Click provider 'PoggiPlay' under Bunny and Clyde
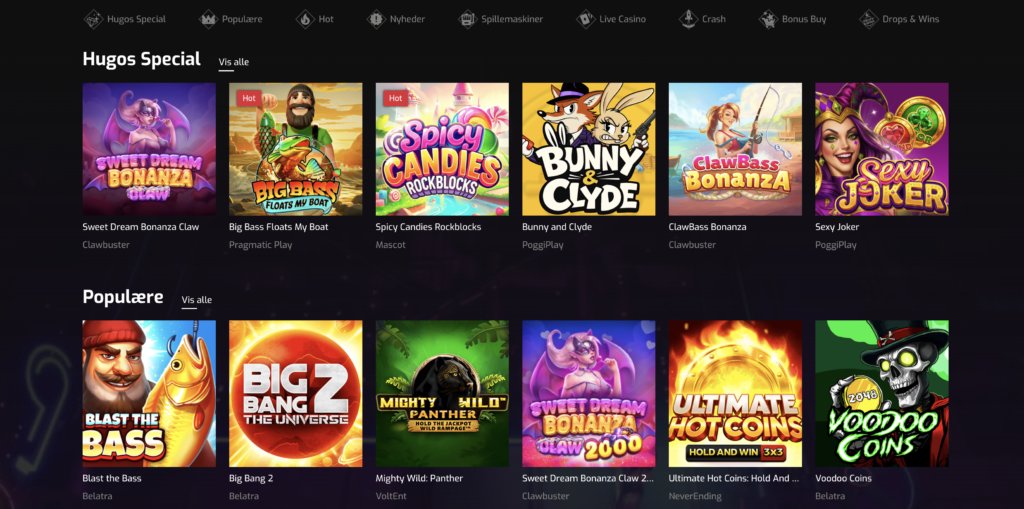1024x509 pixels. [x=543, y=245]
